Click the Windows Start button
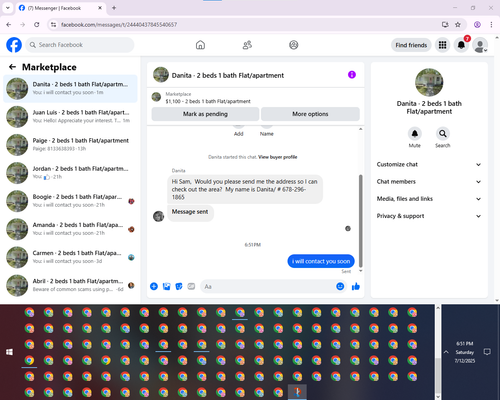The image size is (500, 400). 9,352
